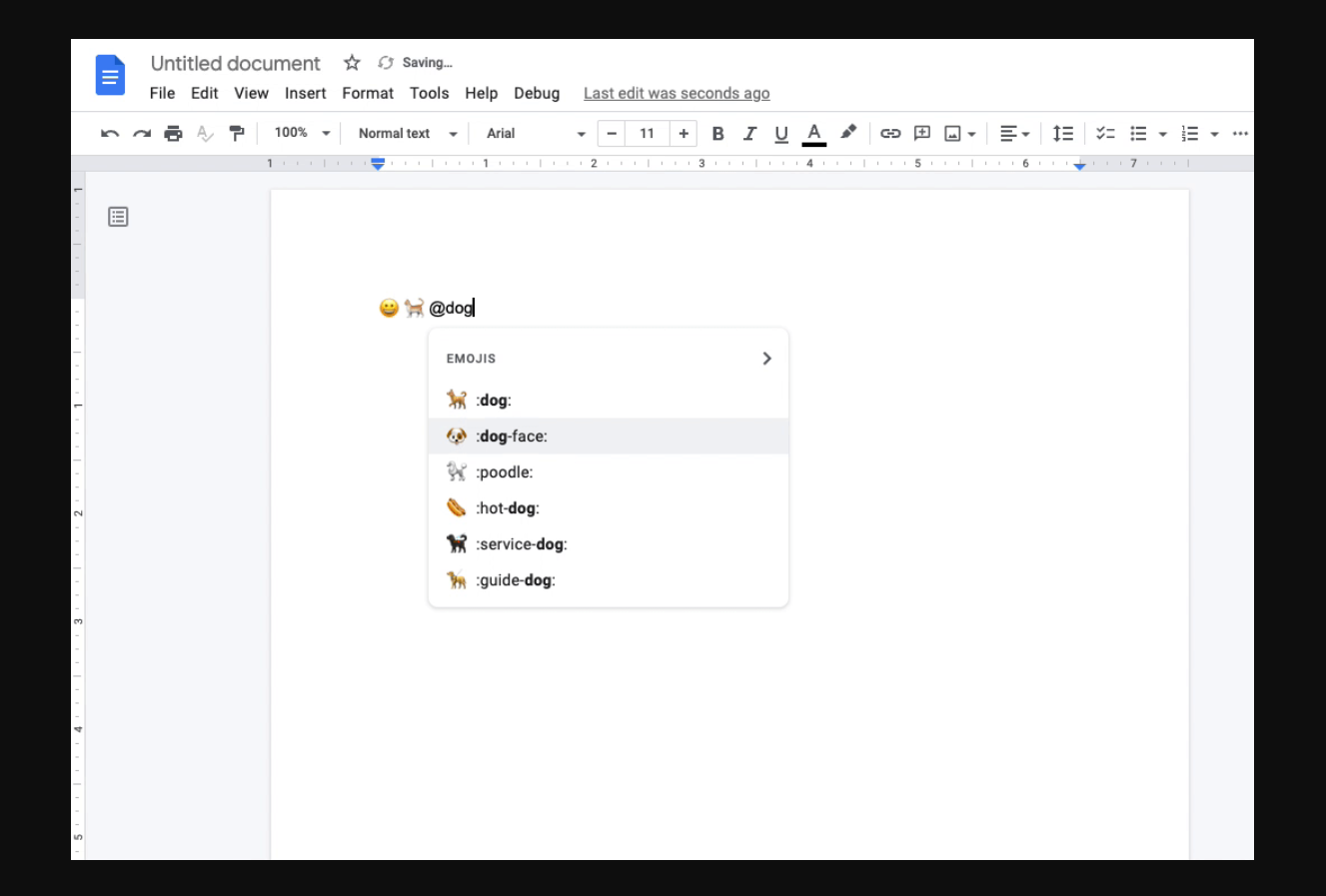
Task: Add a comment
Action: pyautogui.click(x=922, y=134)
